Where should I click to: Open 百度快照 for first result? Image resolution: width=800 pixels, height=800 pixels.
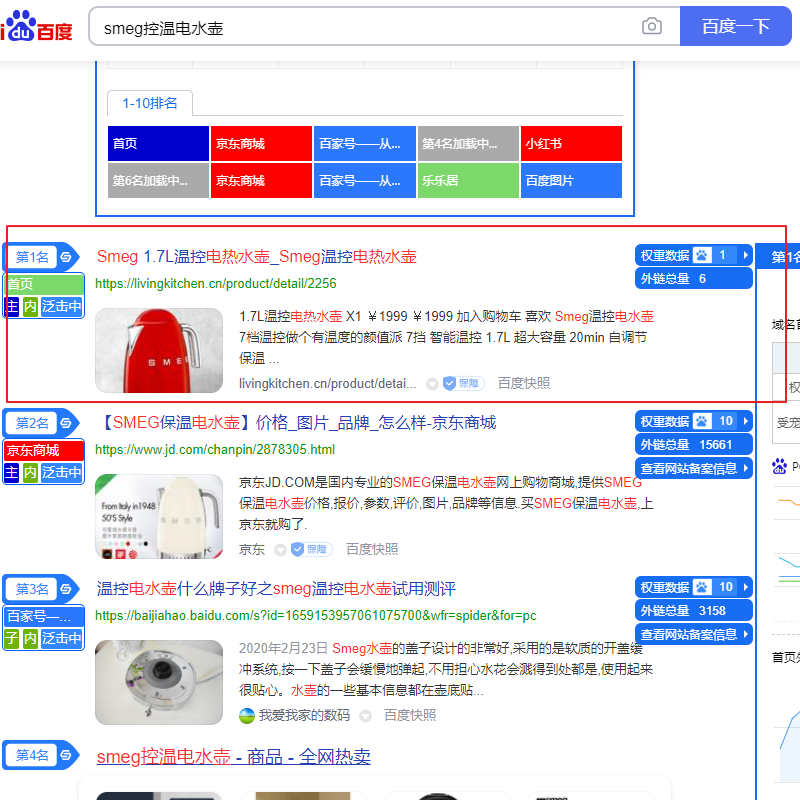(x=524, y=383)
